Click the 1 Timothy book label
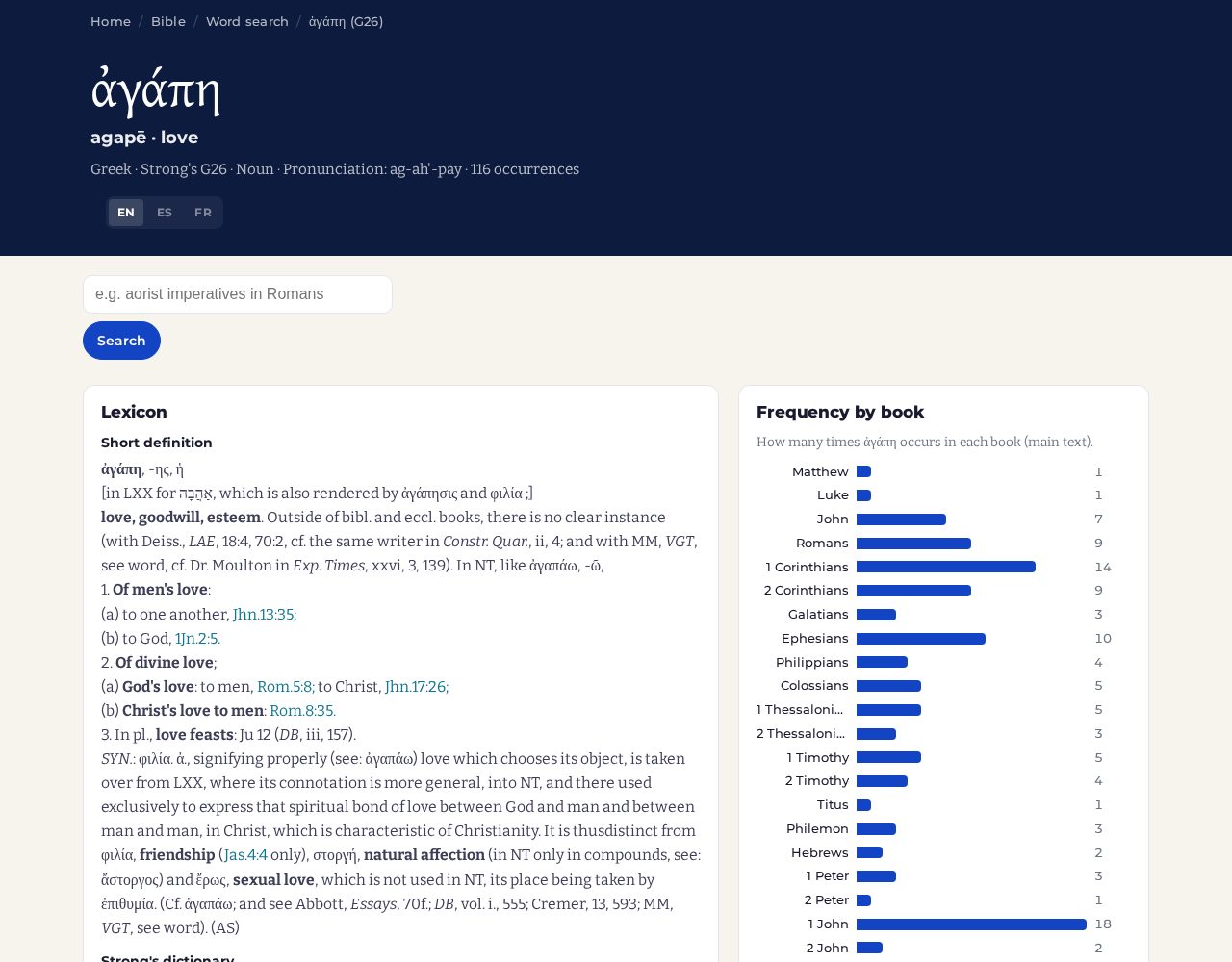Image resolution: width=1232 pixels, height=962 pixels. click(818, 757)
